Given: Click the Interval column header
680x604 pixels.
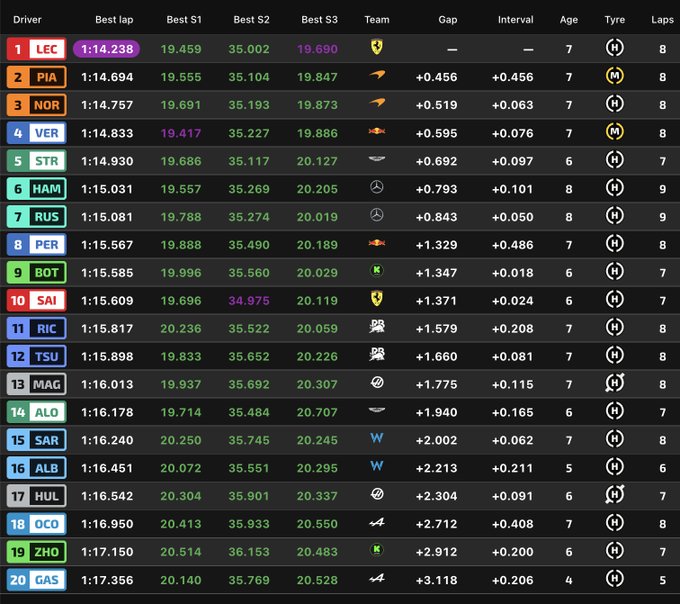Looking at the screenshot, I should [x=516, y=20].
